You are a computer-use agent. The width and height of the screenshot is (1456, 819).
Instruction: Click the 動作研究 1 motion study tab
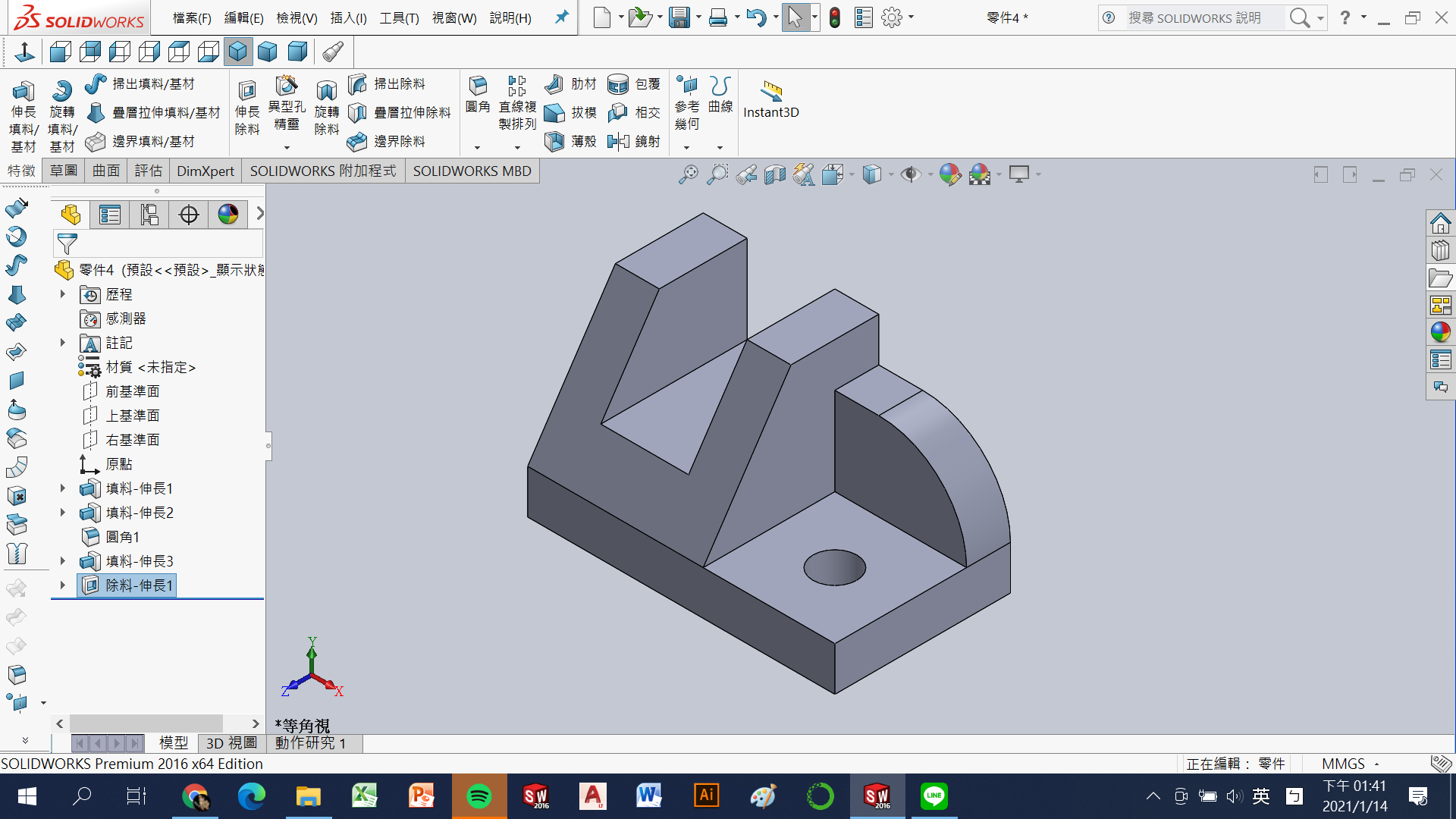310,743
